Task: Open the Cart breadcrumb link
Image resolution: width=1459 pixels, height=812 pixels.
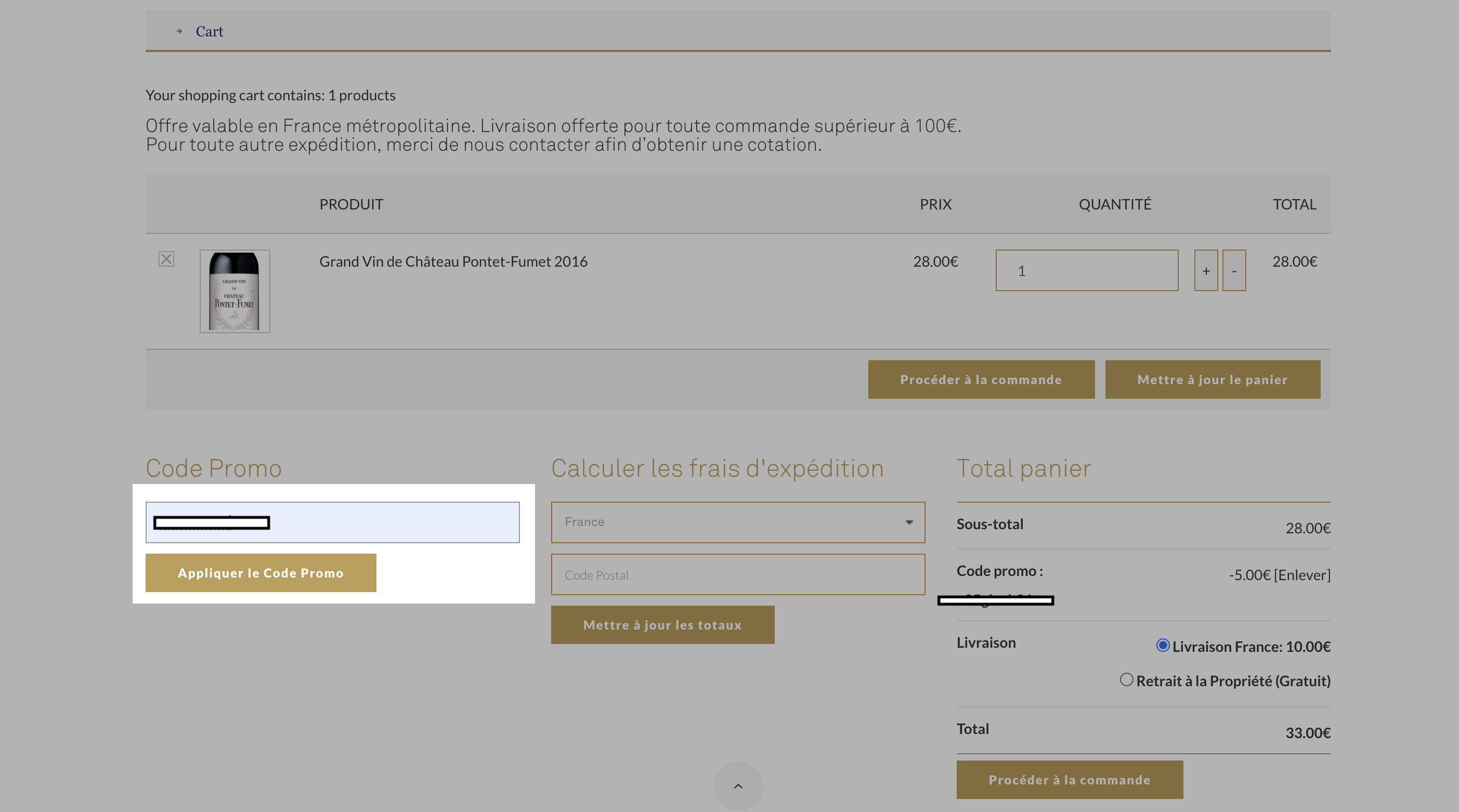Action: click(x=210, y=31)
